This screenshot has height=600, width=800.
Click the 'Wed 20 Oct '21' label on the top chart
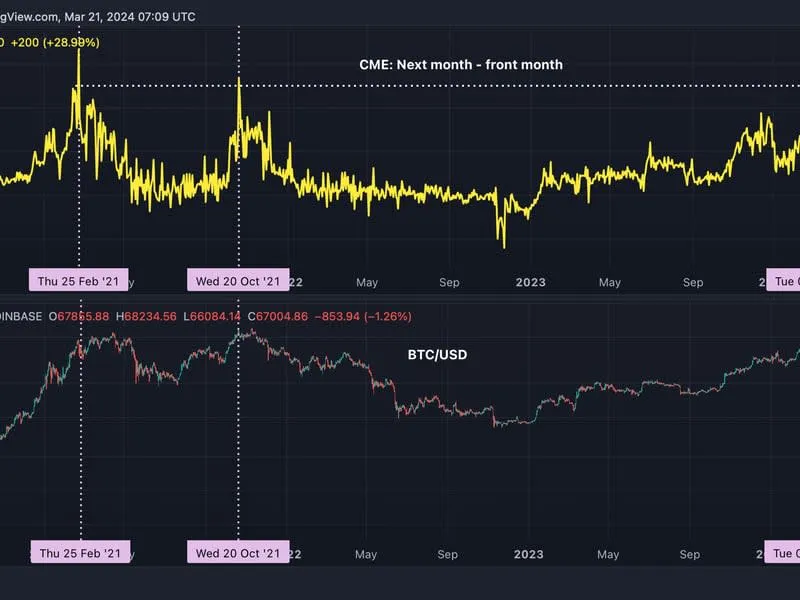pyautogui.click(x=238, y=281)
